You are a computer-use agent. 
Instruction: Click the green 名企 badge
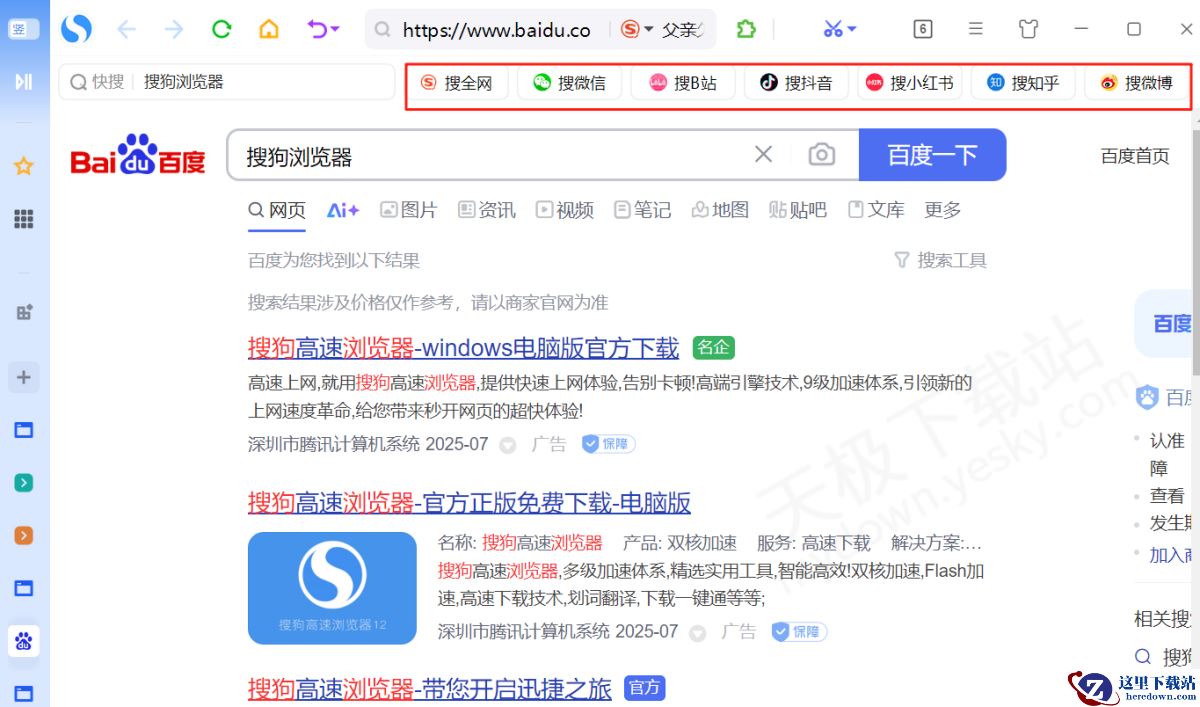point(713,348)
